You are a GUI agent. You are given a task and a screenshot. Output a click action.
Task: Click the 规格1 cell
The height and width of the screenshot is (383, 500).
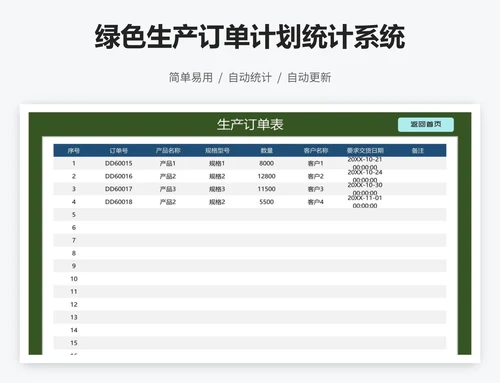coord(217,163)
